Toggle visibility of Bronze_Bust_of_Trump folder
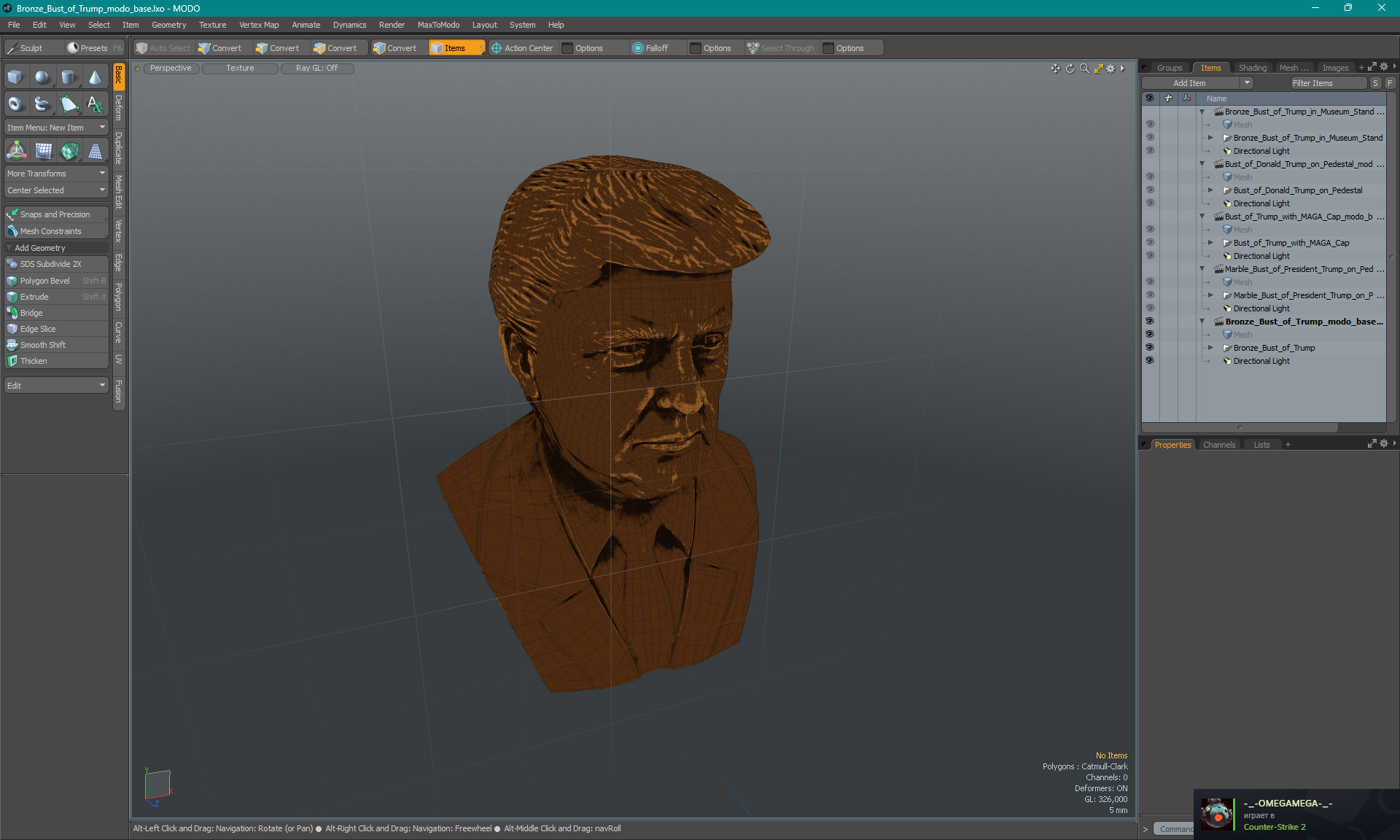The height and width of the screenshot is (840, 1400). pyautogui.click(x=1150, y=348)
